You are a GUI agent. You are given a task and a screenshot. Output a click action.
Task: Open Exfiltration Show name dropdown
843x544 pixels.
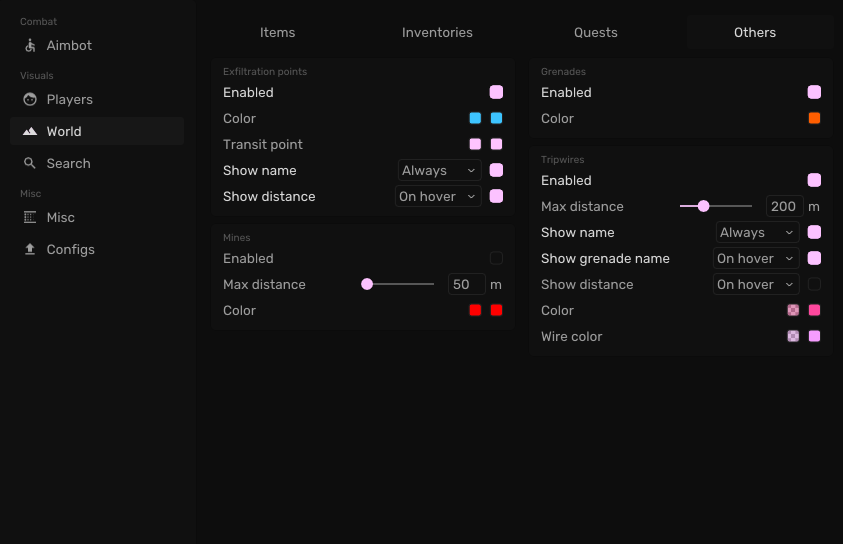click(x=439, y=171)
